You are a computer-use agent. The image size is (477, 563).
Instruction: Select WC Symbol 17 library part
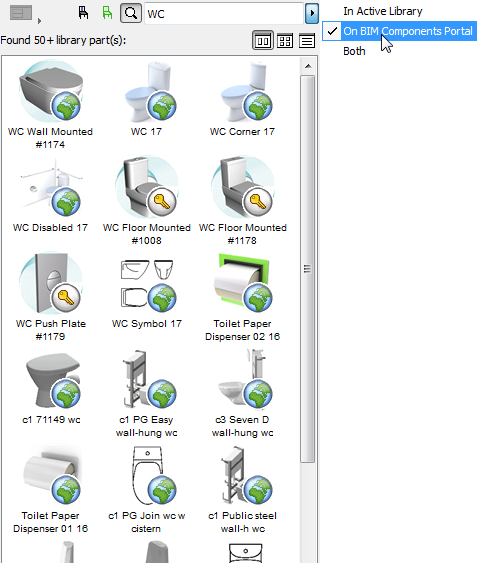click(147, 293)
